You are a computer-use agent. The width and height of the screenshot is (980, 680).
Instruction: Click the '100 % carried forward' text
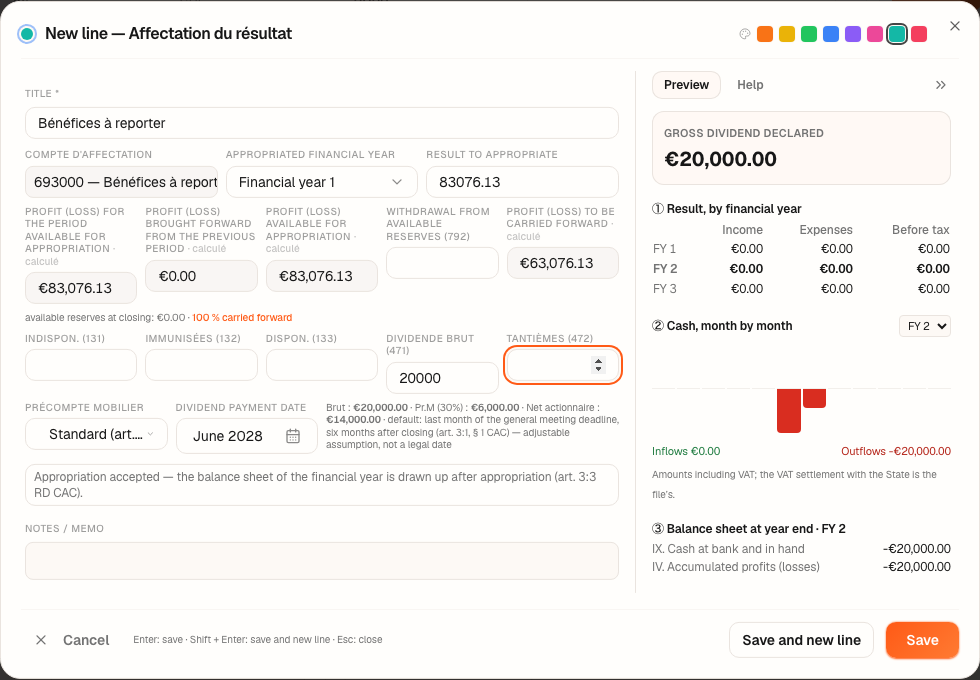pos(242,318)
